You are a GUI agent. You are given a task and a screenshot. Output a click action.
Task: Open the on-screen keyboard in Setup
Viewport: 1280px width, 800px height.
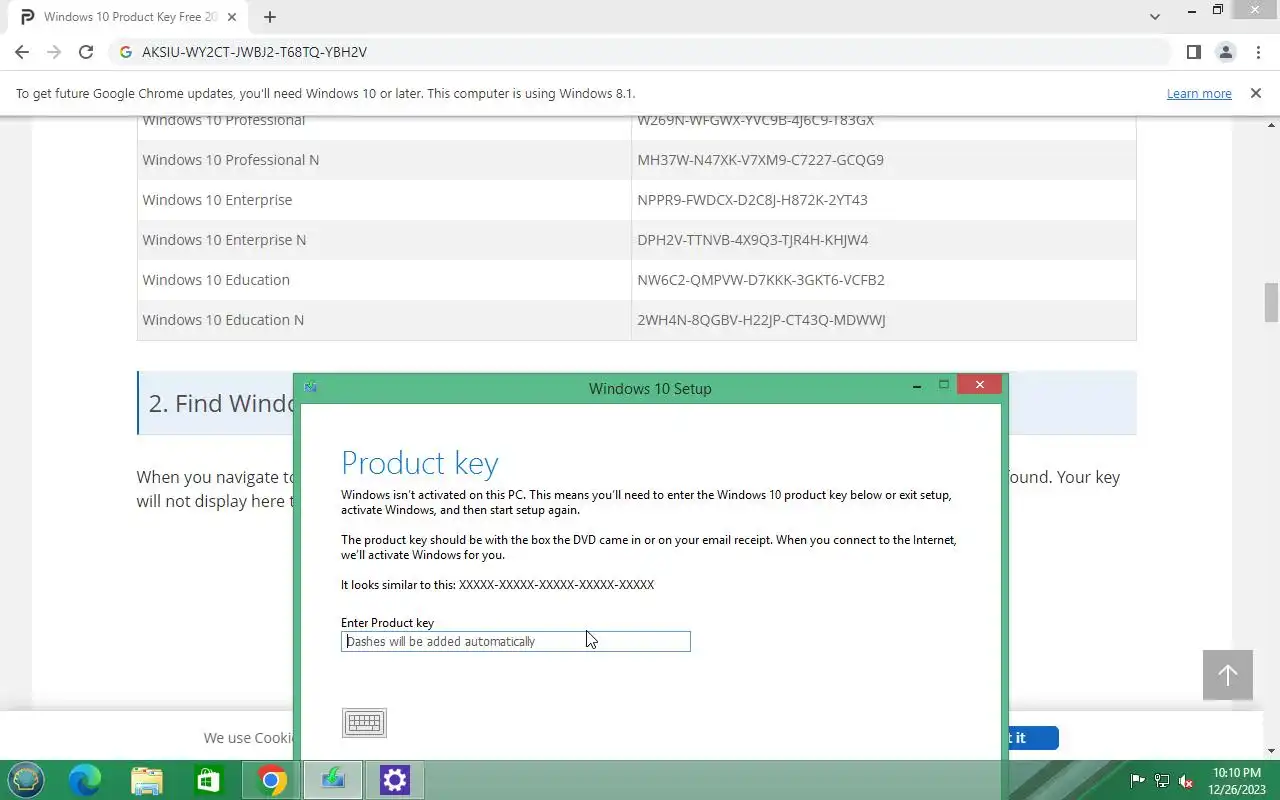(x=364, y=723)
